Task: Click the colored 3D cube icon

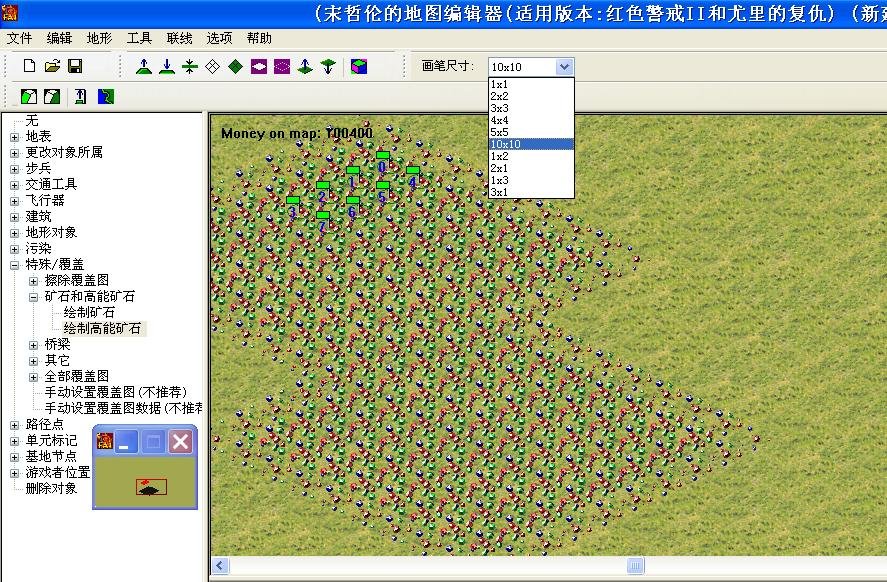Action: tap(359, 67)
